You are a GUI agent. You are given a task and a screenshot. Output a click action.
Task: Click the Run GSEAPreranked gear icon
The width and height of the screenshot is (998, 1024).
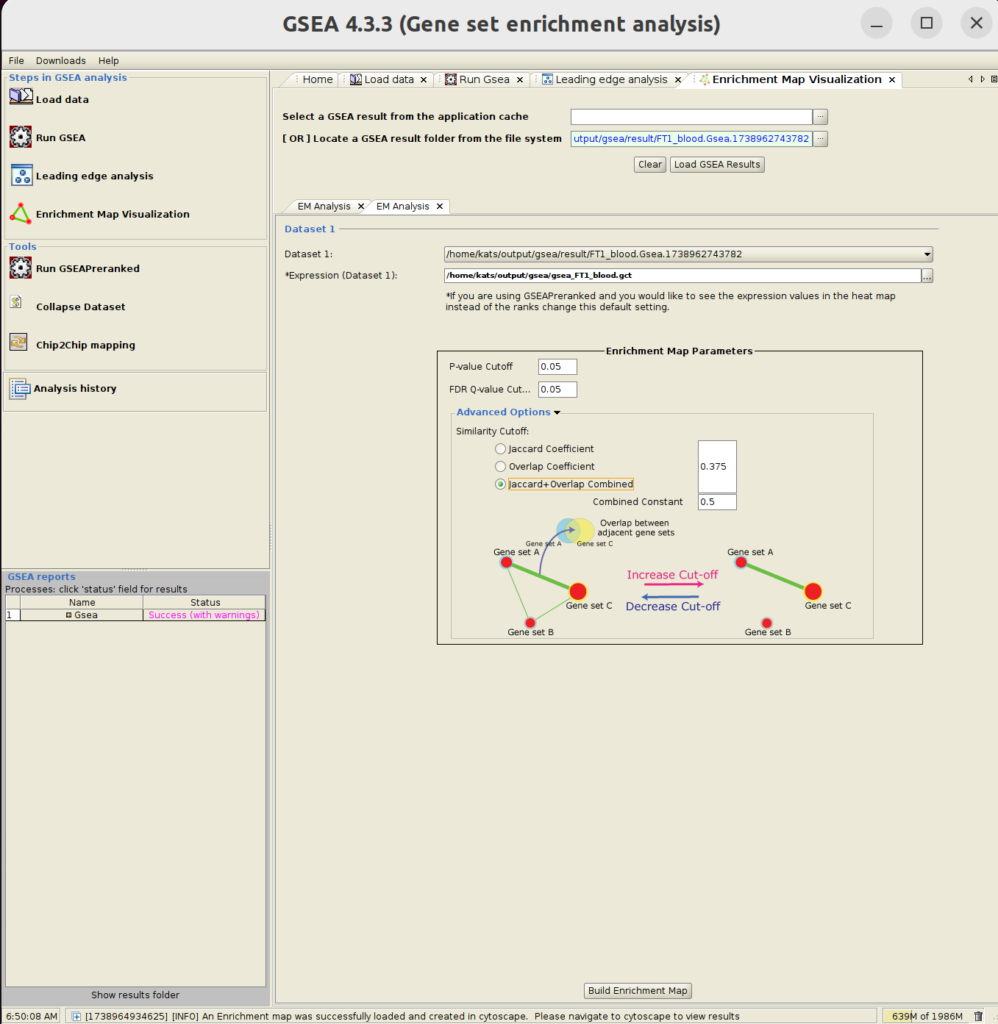20,268
